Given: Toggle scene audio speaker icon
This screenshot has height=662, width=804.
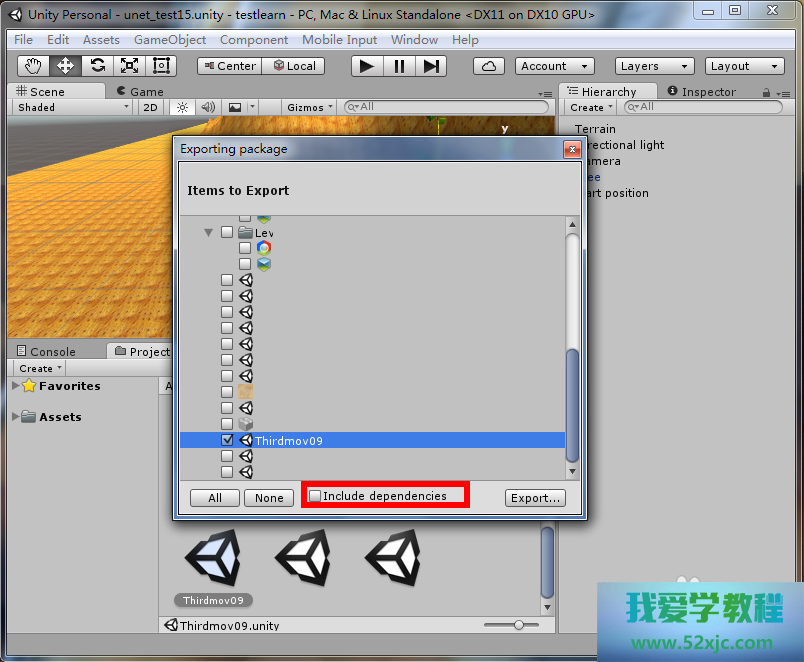Looking at the screenshot, I should [208, 107].
